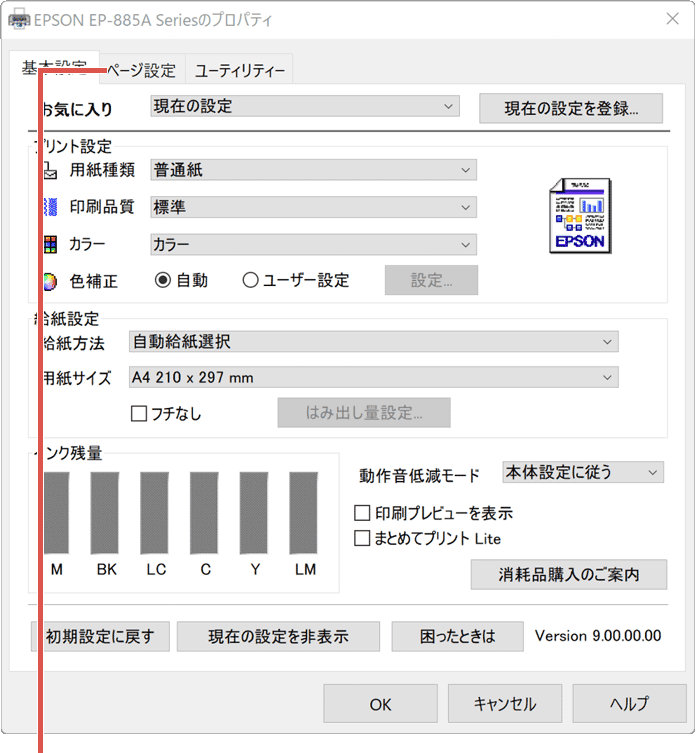The width and height of the screenshot is (696, 753).
Task: Click the C ink level bar
Action: (x=204, y=513)
